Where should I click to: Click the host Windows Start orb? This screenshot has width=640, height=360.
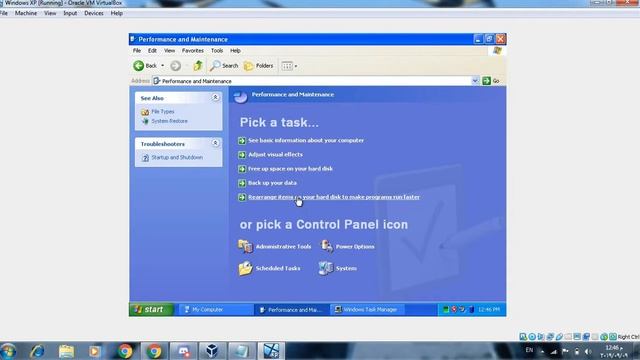pos(8,351)
